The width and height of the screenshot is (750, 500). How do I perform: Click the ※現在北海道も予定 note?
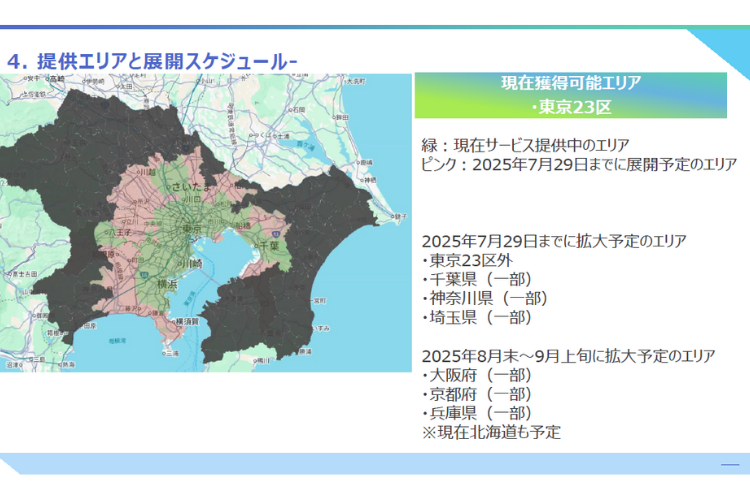point(491,432)
